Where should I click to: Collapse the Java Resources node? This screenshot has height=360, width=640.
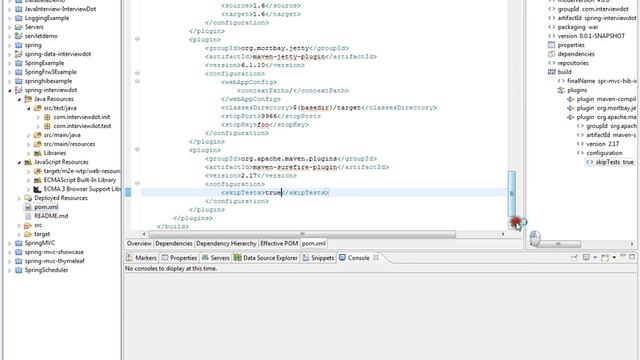(19, 99)
